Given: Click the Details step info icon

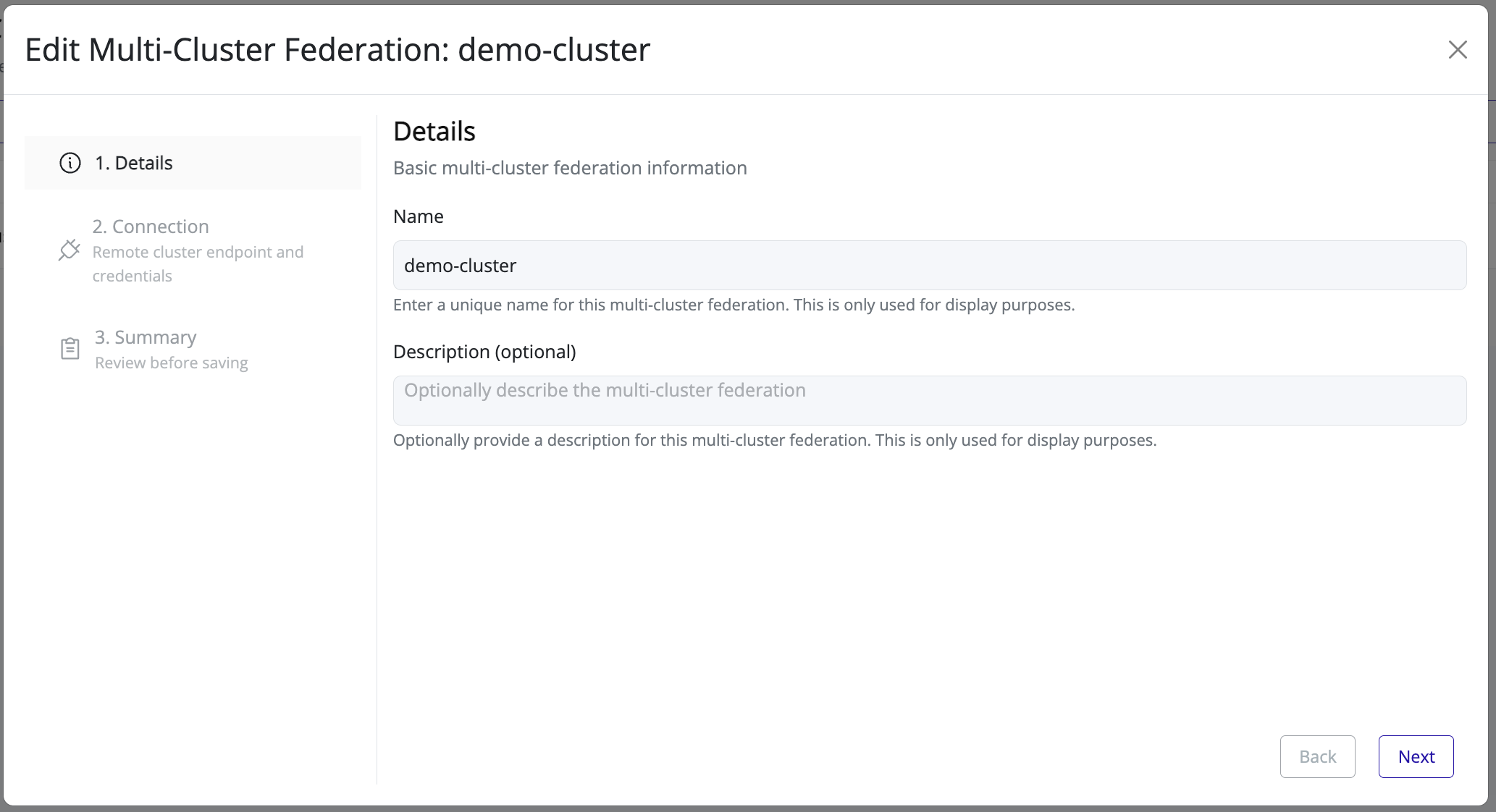Looking at the screenshot, I should point(70,163).
